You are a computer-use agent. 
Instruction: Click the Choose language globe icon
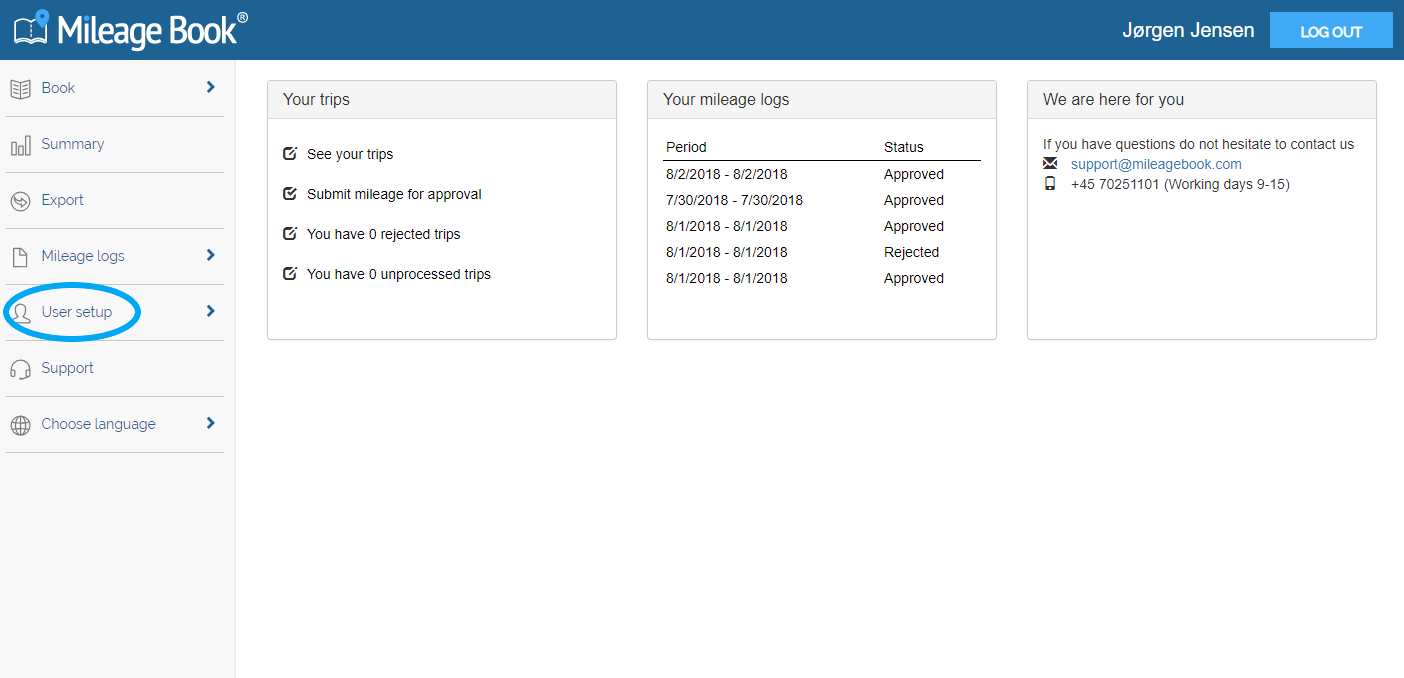[20, 425]
